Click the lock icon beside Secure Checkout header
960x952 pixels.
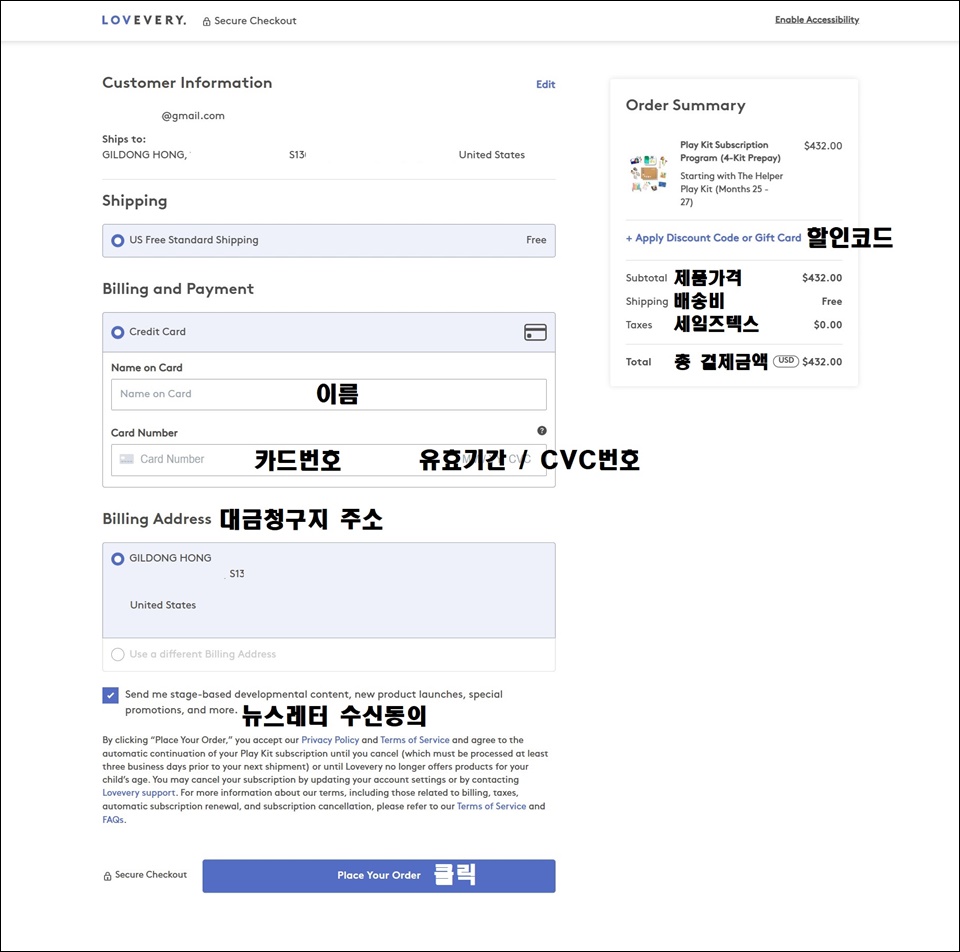pyautogui.click(x=207, y=21)
